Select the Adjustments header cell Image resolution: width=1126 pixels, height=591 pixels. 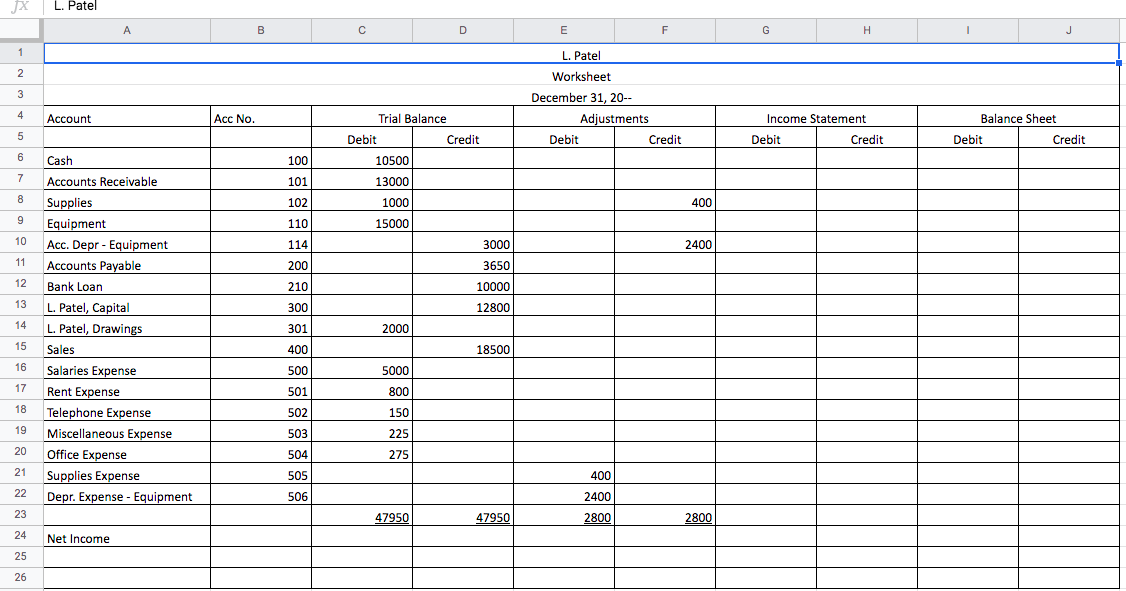pyautogui.click(x=614, y=118)
